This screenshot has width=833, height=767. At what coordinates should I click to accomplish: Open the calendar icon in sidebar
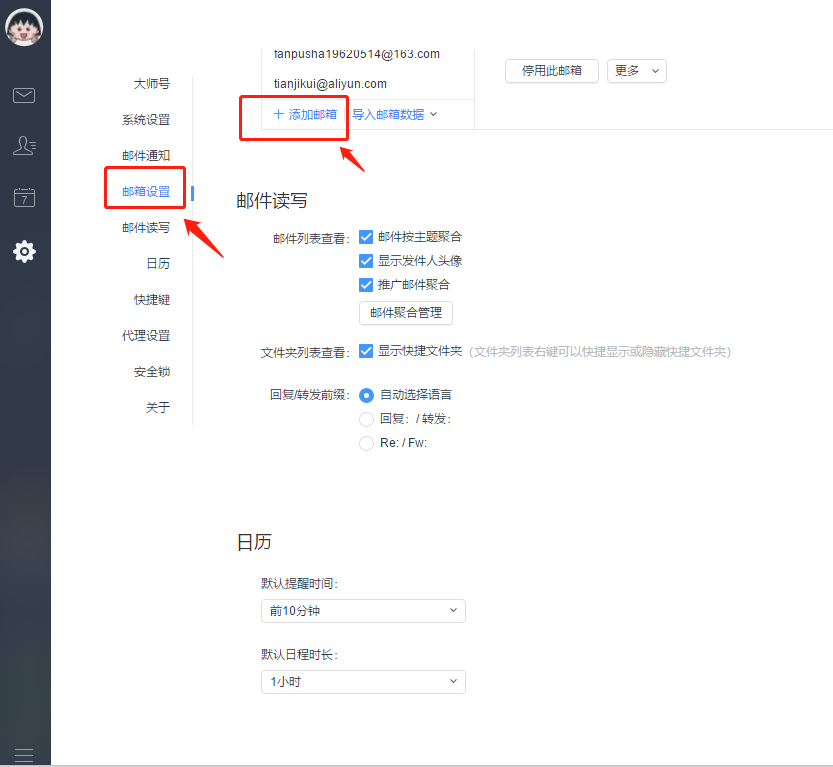[24, 197]
